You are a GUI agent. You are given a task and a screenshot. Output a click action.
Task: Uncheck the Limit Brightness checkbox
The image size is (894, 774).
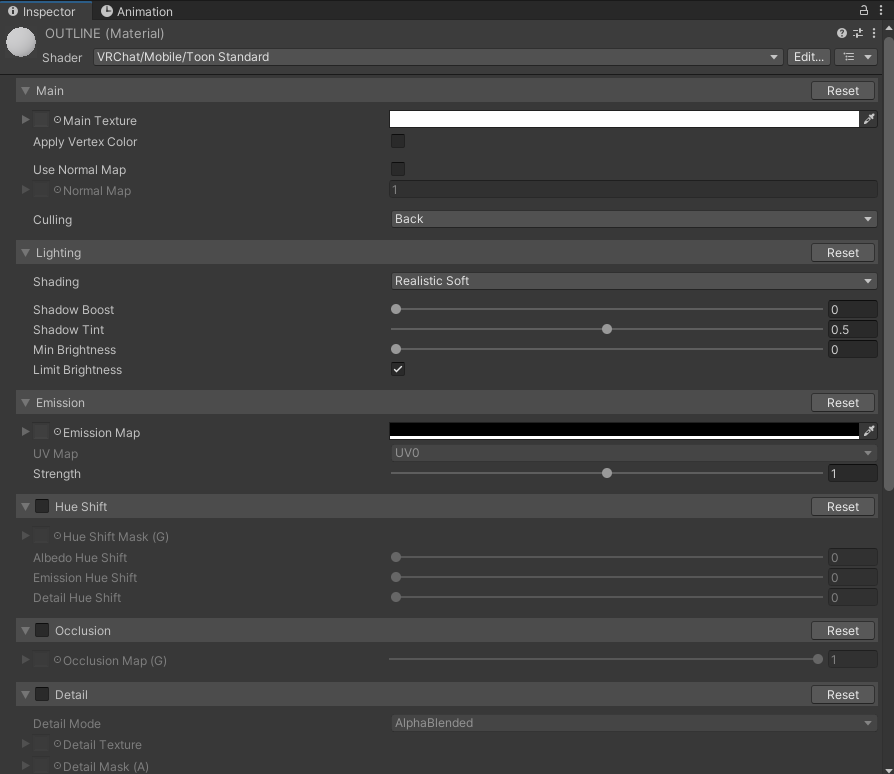click(398, 369)
